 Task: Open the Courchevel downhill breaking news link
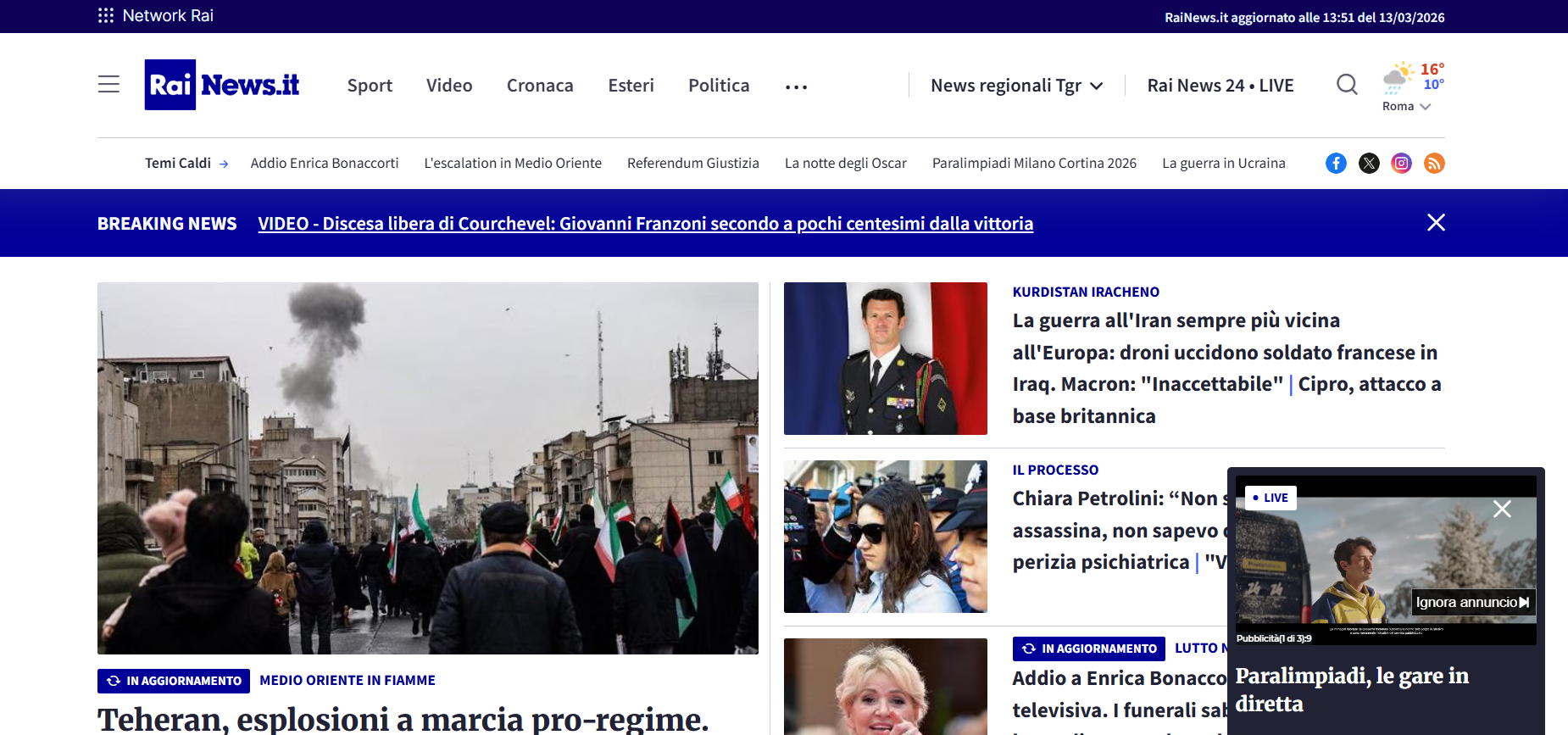645,224
